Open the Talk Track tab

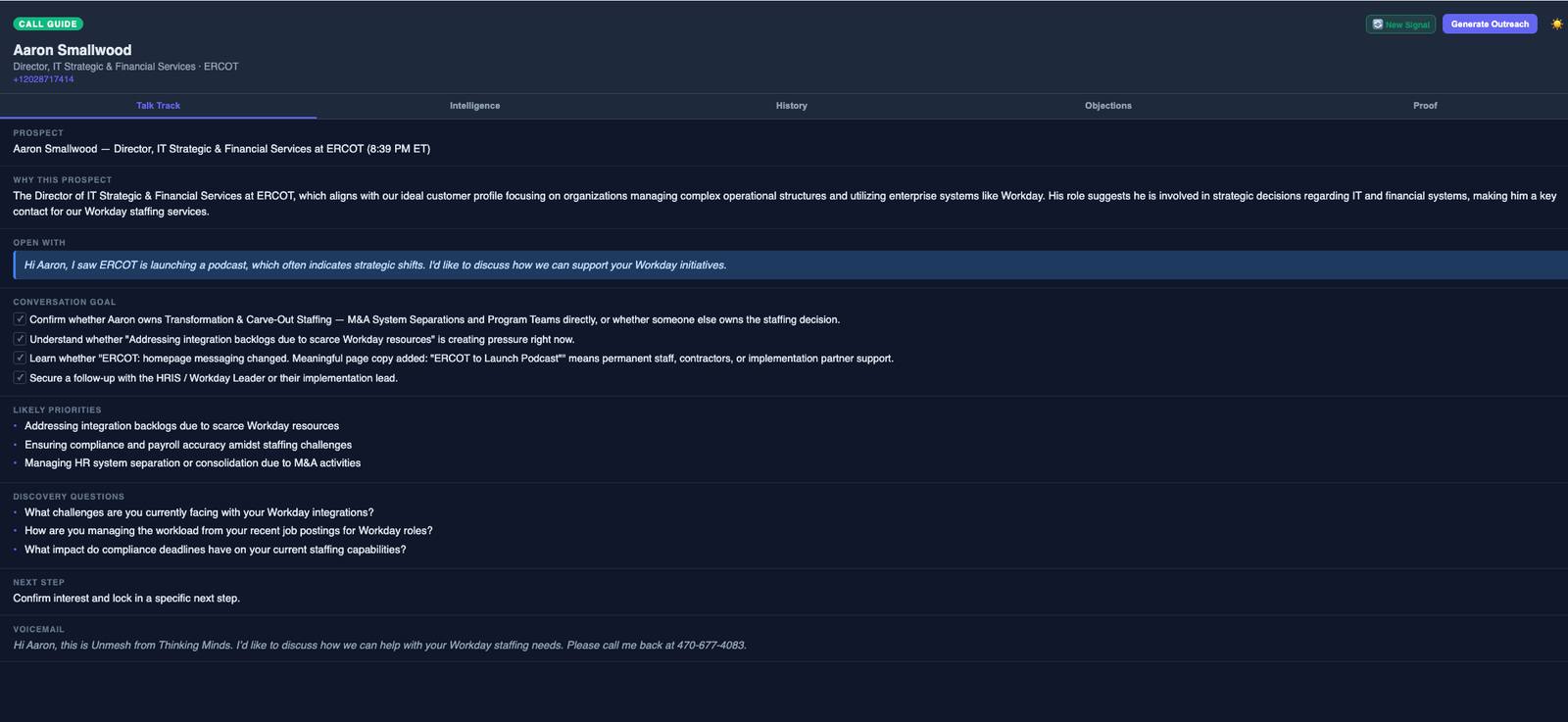click(158, 106)
